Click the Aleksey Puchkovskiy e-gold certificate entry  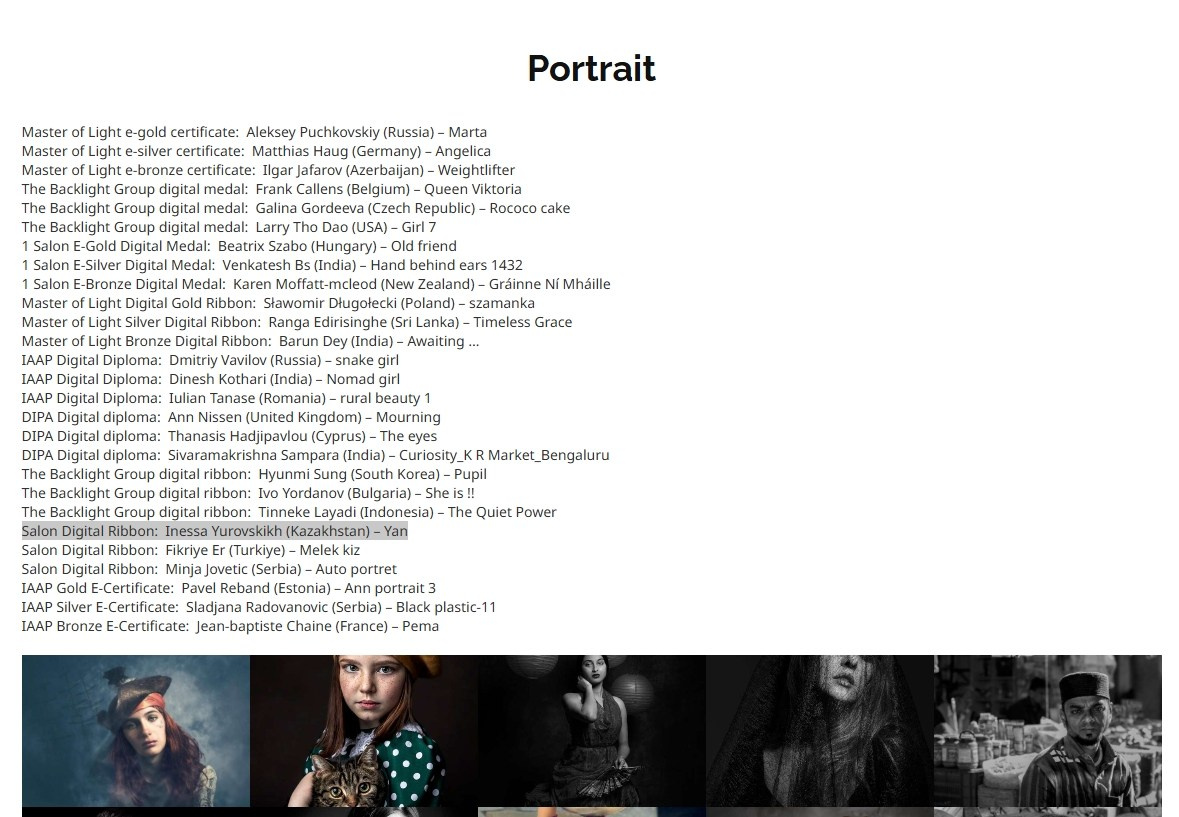pos(254,132)
